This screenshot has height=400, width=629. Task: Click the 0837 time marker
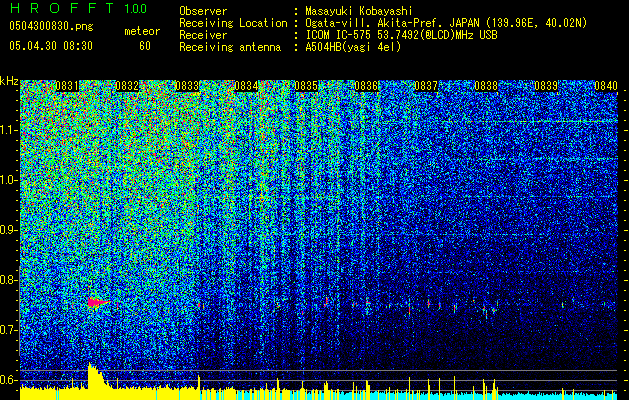pyautogui.click(x=426, y=86)
